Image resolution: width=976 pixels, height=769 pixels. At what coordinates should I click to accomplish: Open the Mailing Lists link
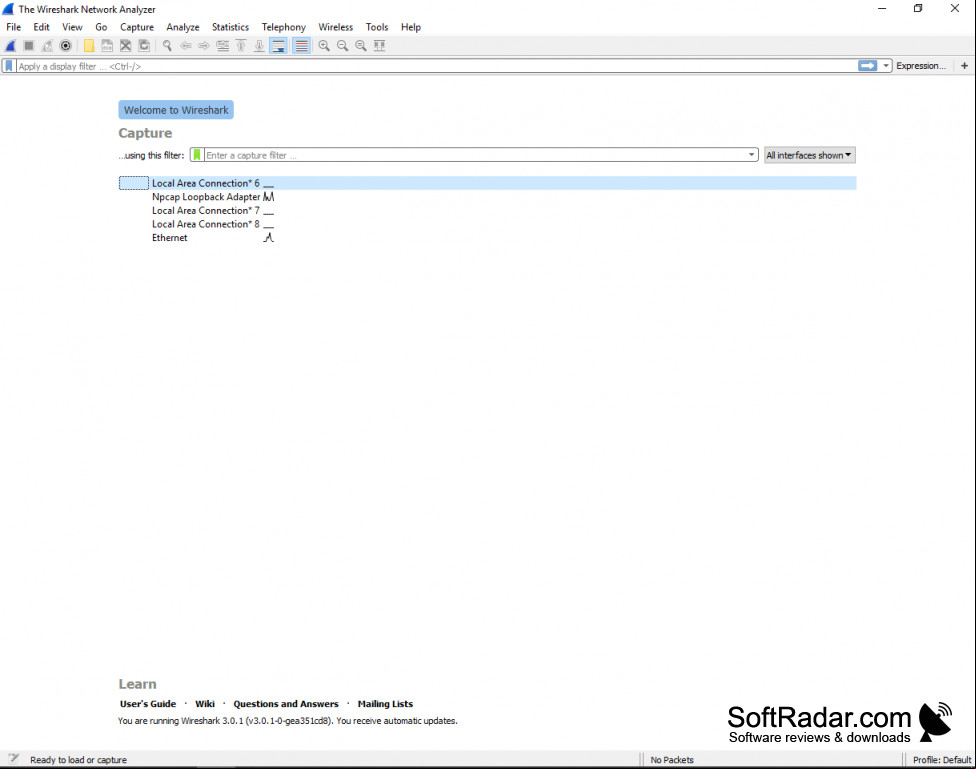click(385, 704)
